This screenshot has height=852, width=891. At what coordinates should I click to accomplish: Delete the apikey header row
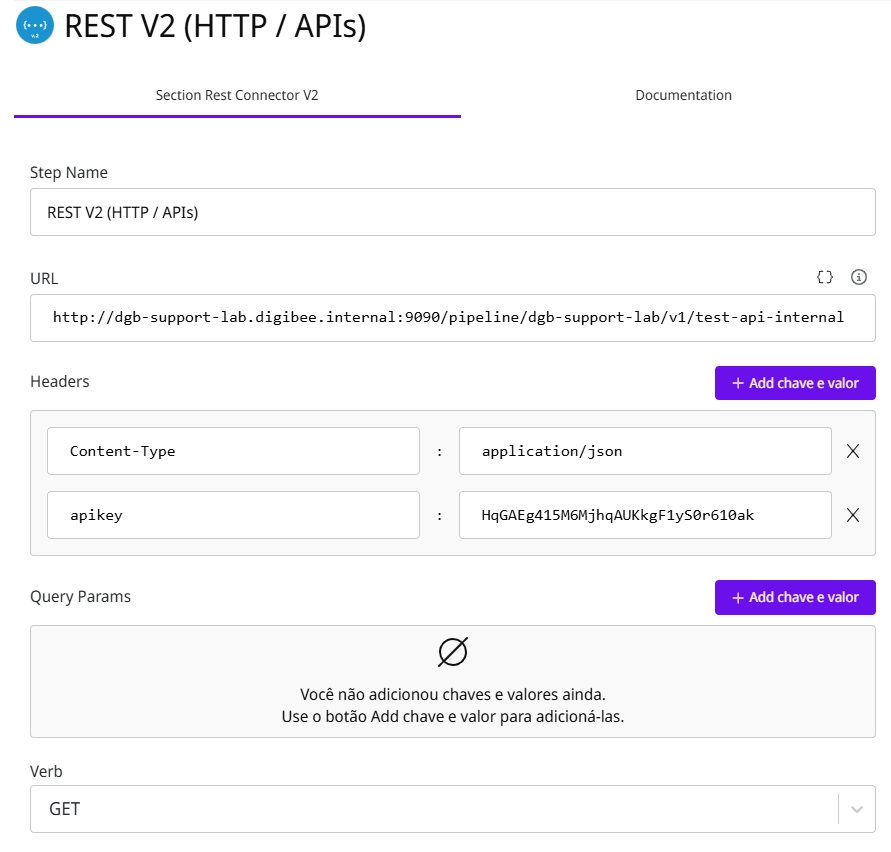coord(853,515)
